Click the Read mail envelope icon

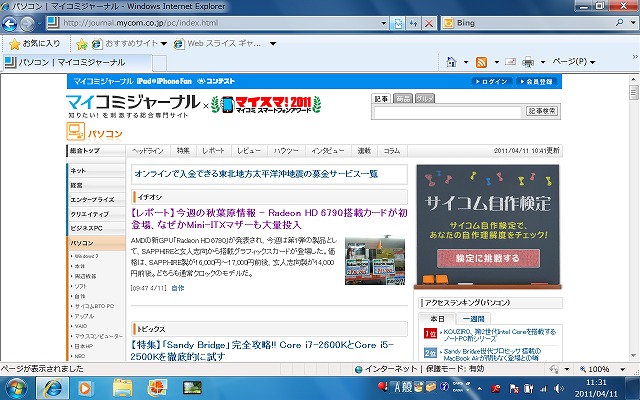click(511, 62)
